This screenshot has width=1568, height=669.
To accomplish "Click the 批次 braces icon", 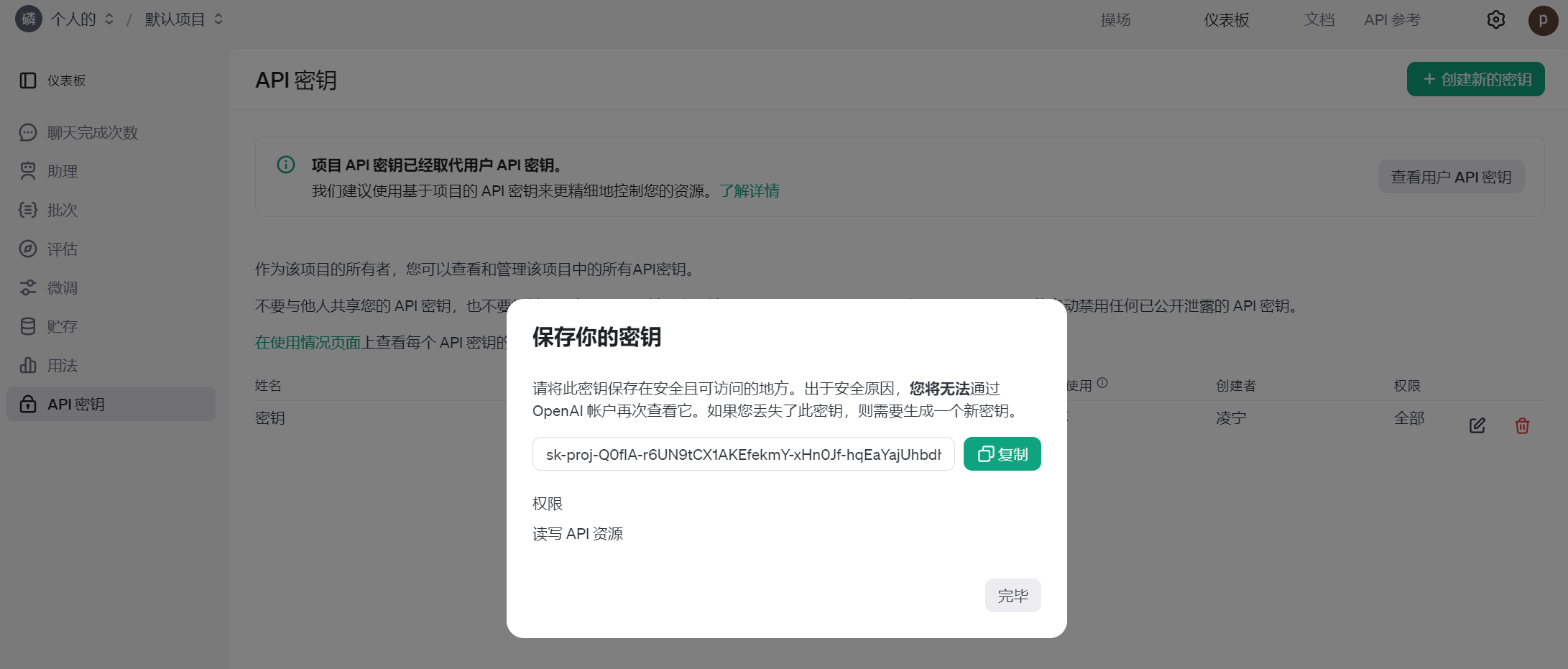I will tap(28, 210).
